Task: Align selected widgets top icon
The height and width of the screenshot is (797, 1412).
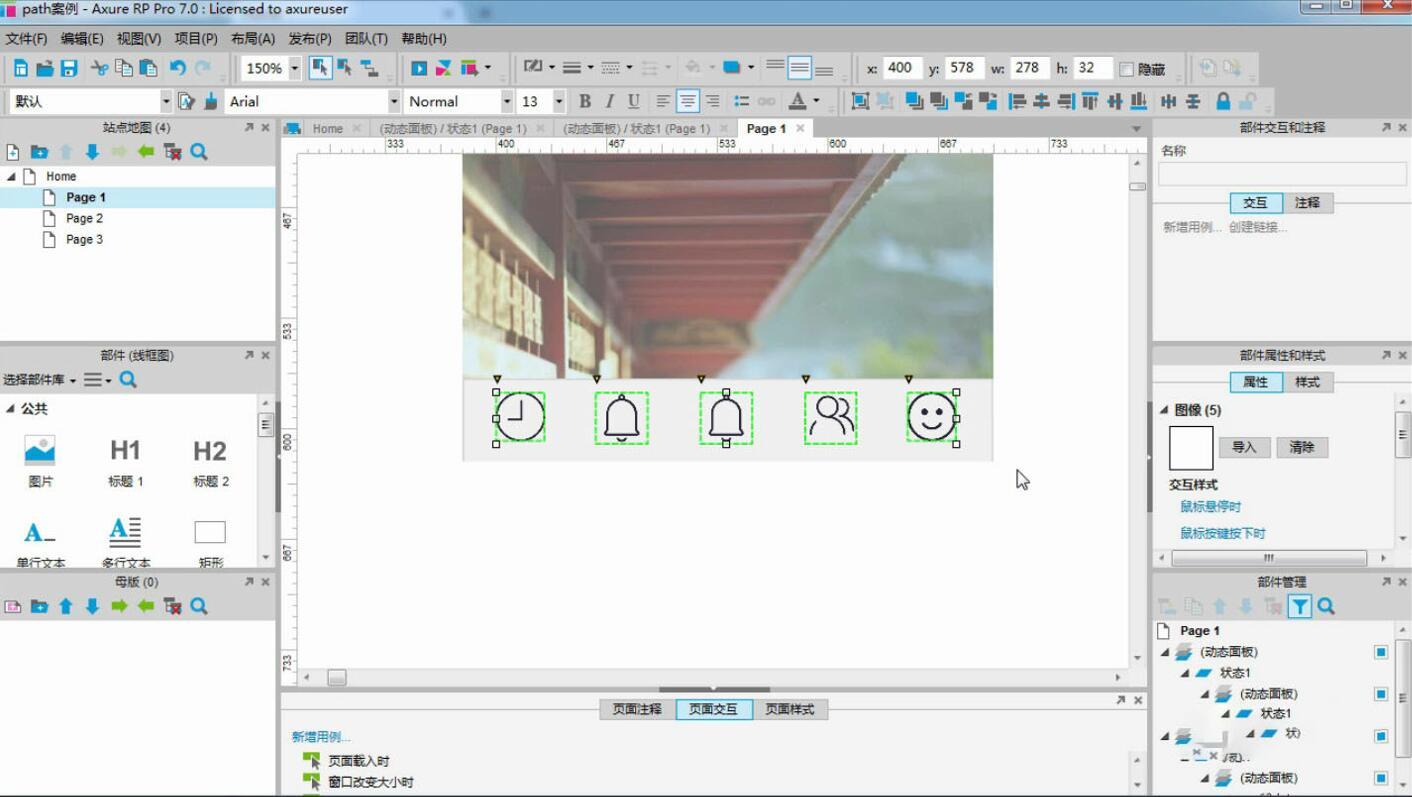Action: (1090, 101)
